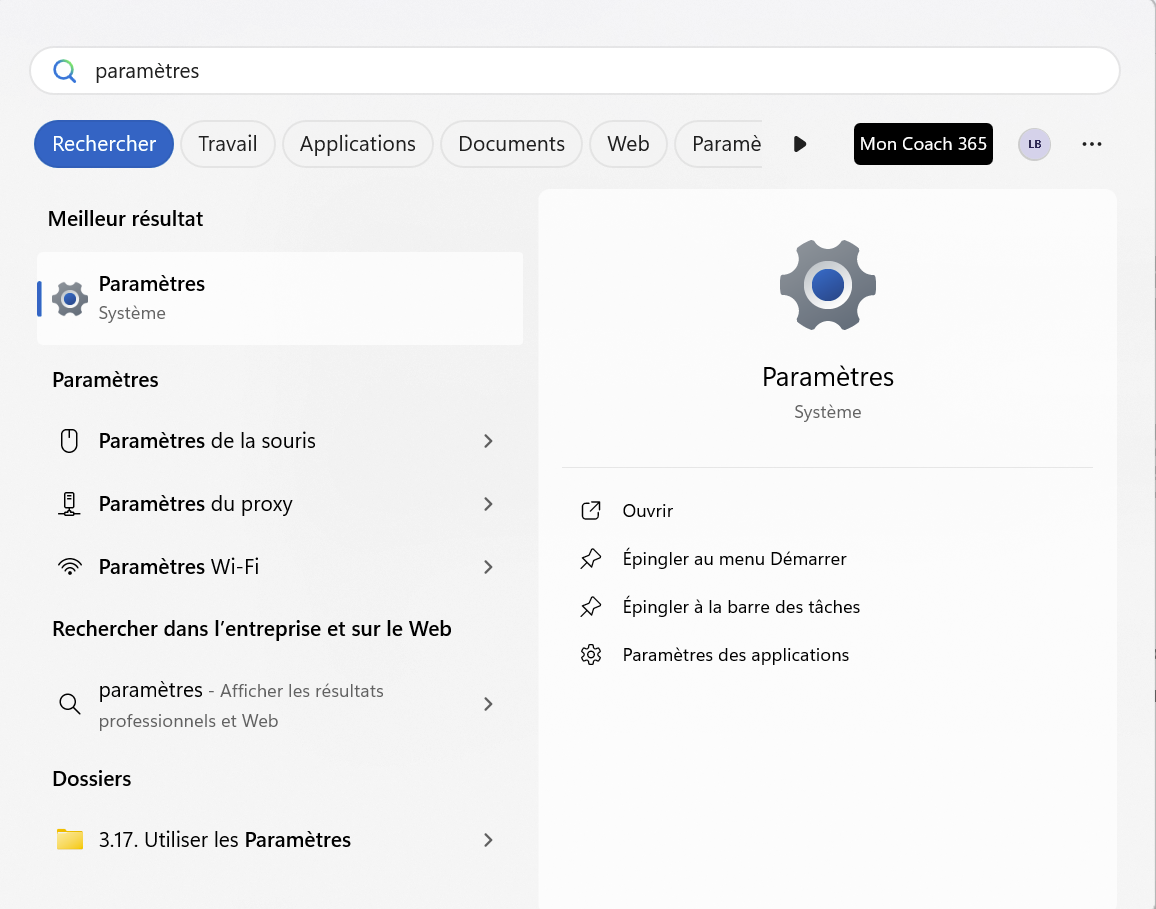Expand Paramètres du proxy chevron arrow
Image resolution: width=1156 pixels, height=909 pixels.
(488, 504)
